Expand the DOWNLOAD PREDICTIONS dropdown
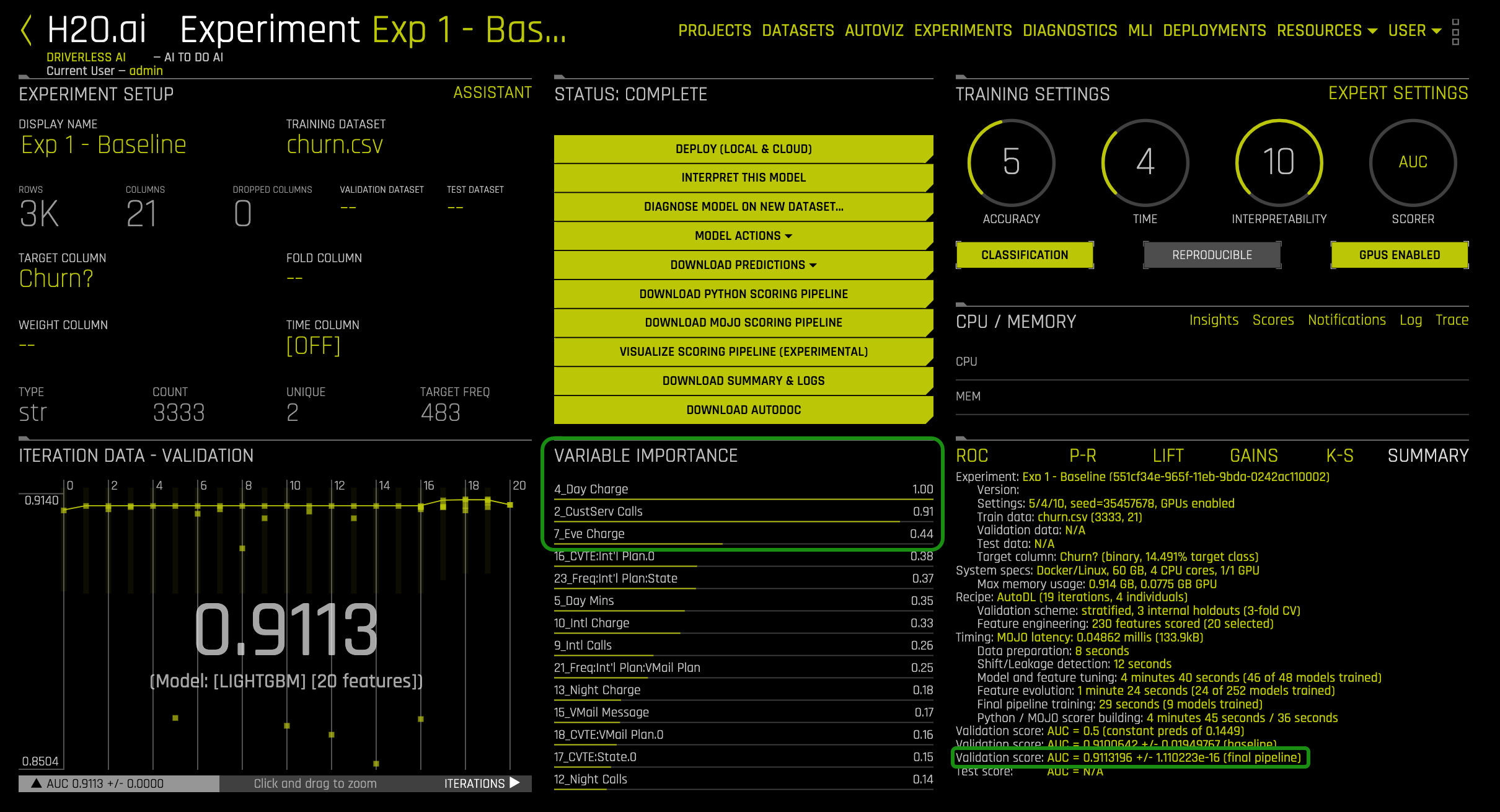 pos(743,265)
